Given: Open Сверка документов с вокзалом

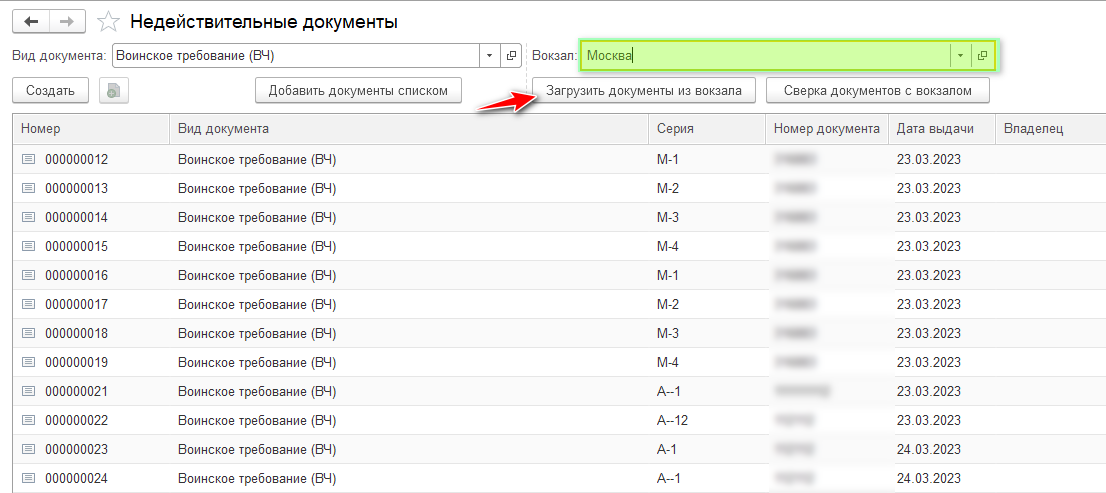Looking at the screenshot, I should [877, 90].
